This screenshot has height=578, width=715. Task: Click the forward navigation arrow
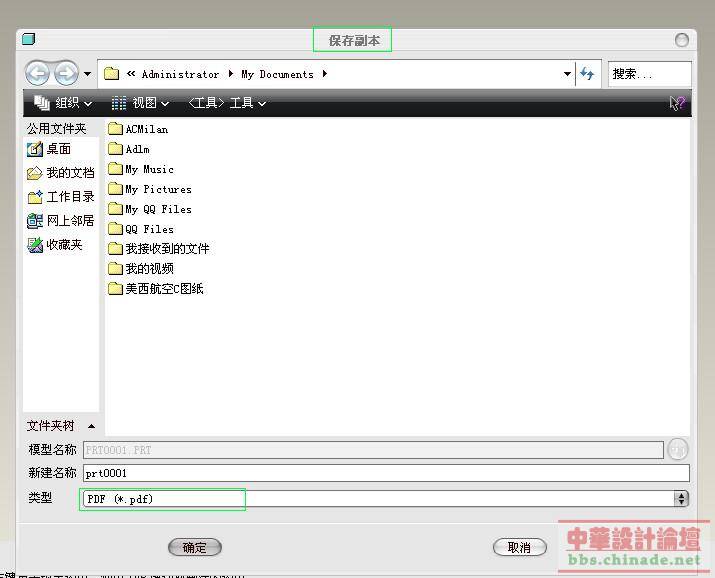tap(66, 74)
